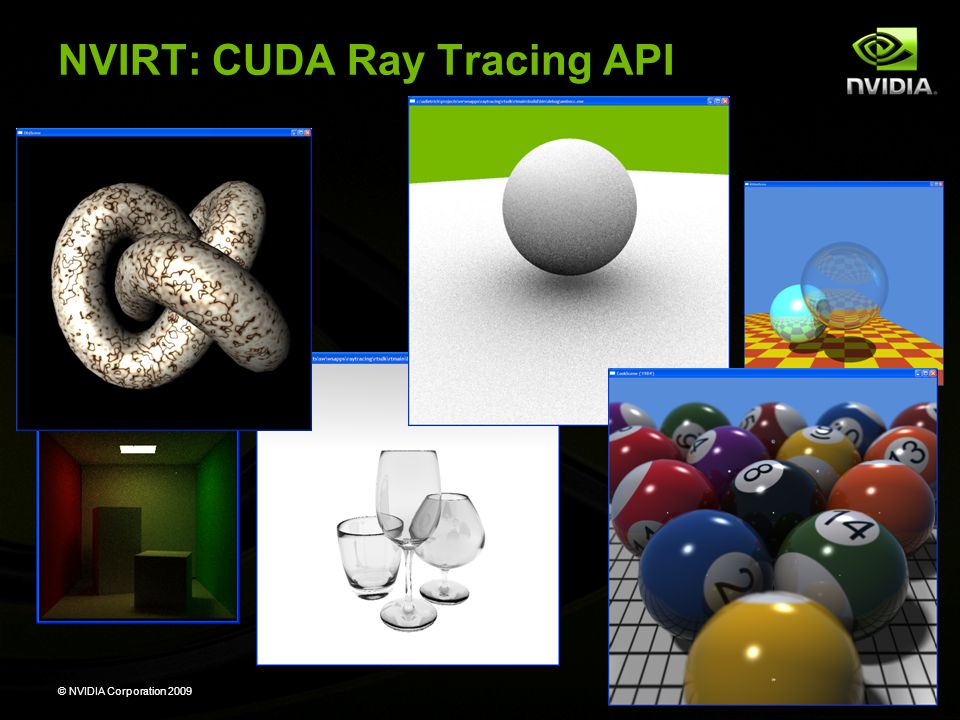Click the wine glasses window's partial title bar
Viewport: 960px width, 720px height.
pos(360,358)
